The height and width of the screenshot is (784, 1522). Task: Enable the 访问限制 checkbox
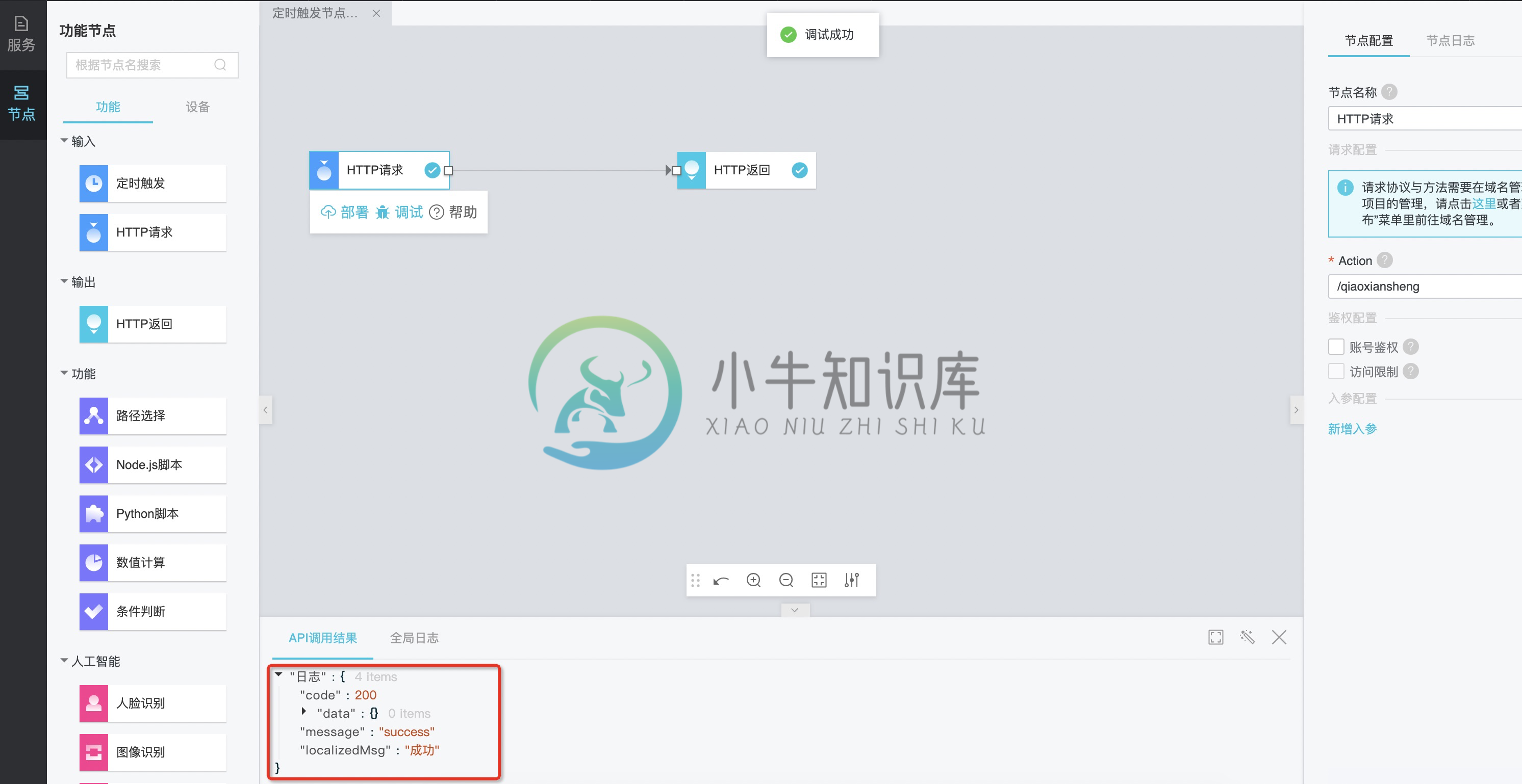pyautogui.click(x=1336, y=371)
